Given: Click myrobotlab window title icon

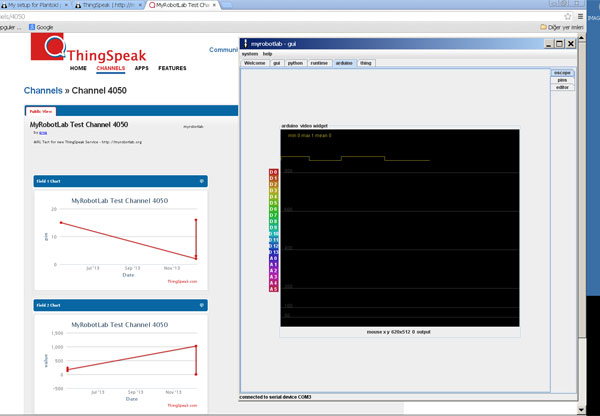Looking at the screenshot, I should point(246,44).
